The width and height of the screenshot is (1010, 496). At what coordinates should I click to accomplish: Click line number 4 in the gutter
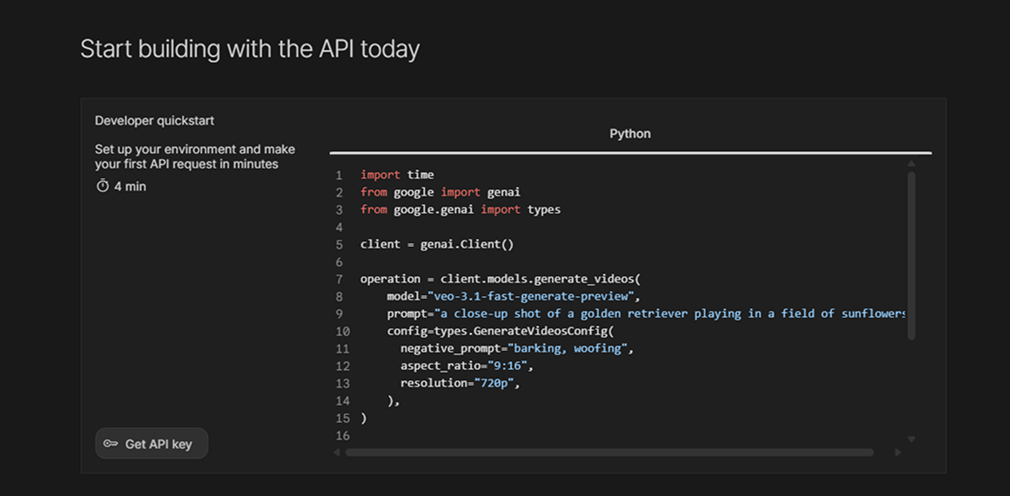[x=339, y=227]
